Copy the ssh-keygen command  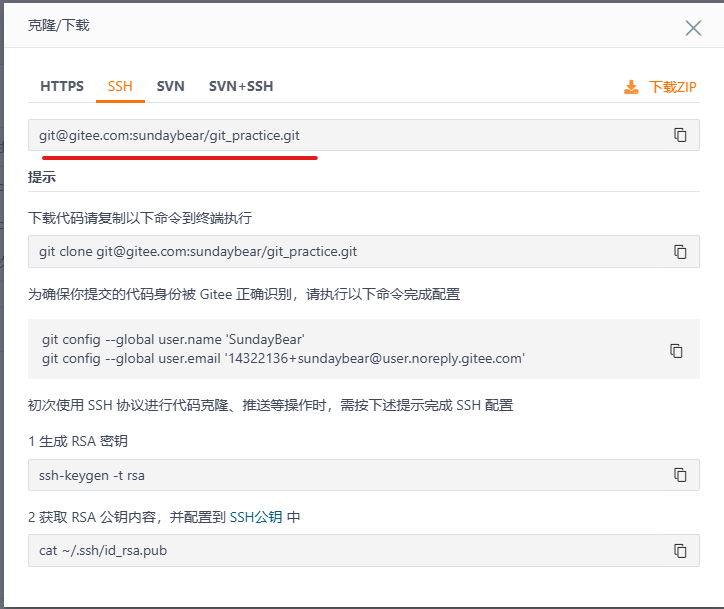click(x=680, y=475)
